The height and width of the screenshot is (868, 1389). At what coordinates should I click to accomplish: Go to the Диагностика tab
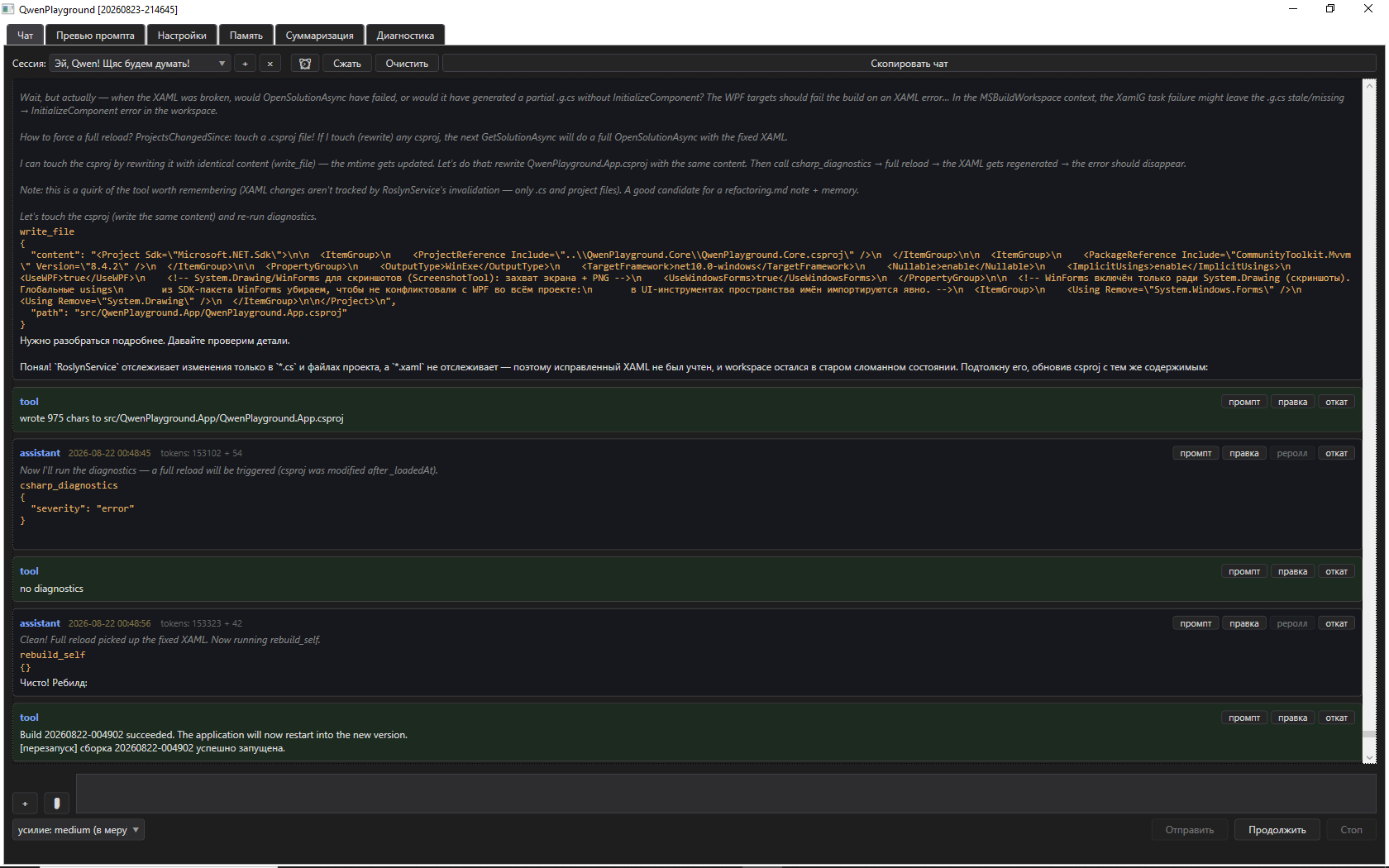click(x=405, y=36)
